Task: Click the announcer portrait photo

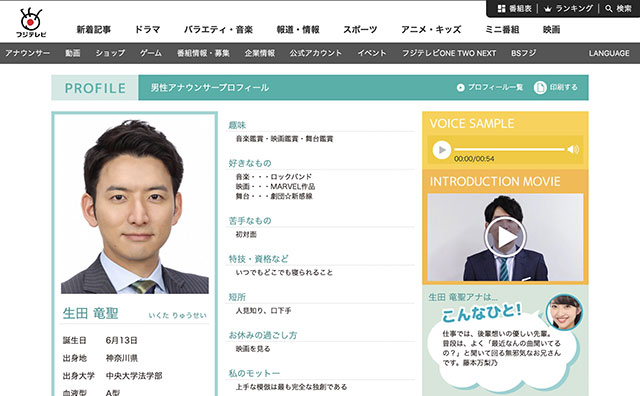Action: [x=135, y=206]
